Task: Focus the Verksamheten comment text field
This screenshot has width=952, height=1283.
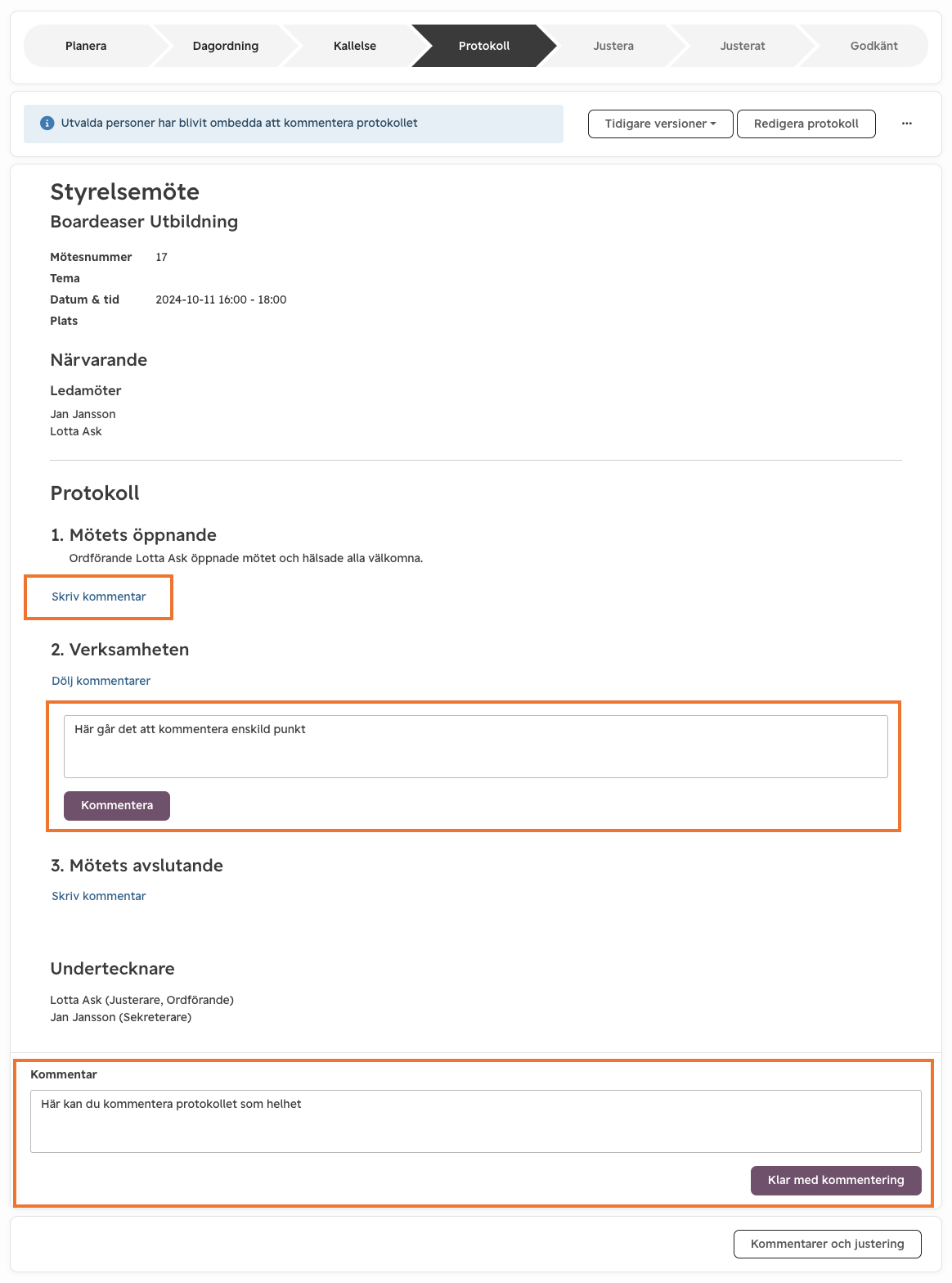Action: click(x=476, y=746)
